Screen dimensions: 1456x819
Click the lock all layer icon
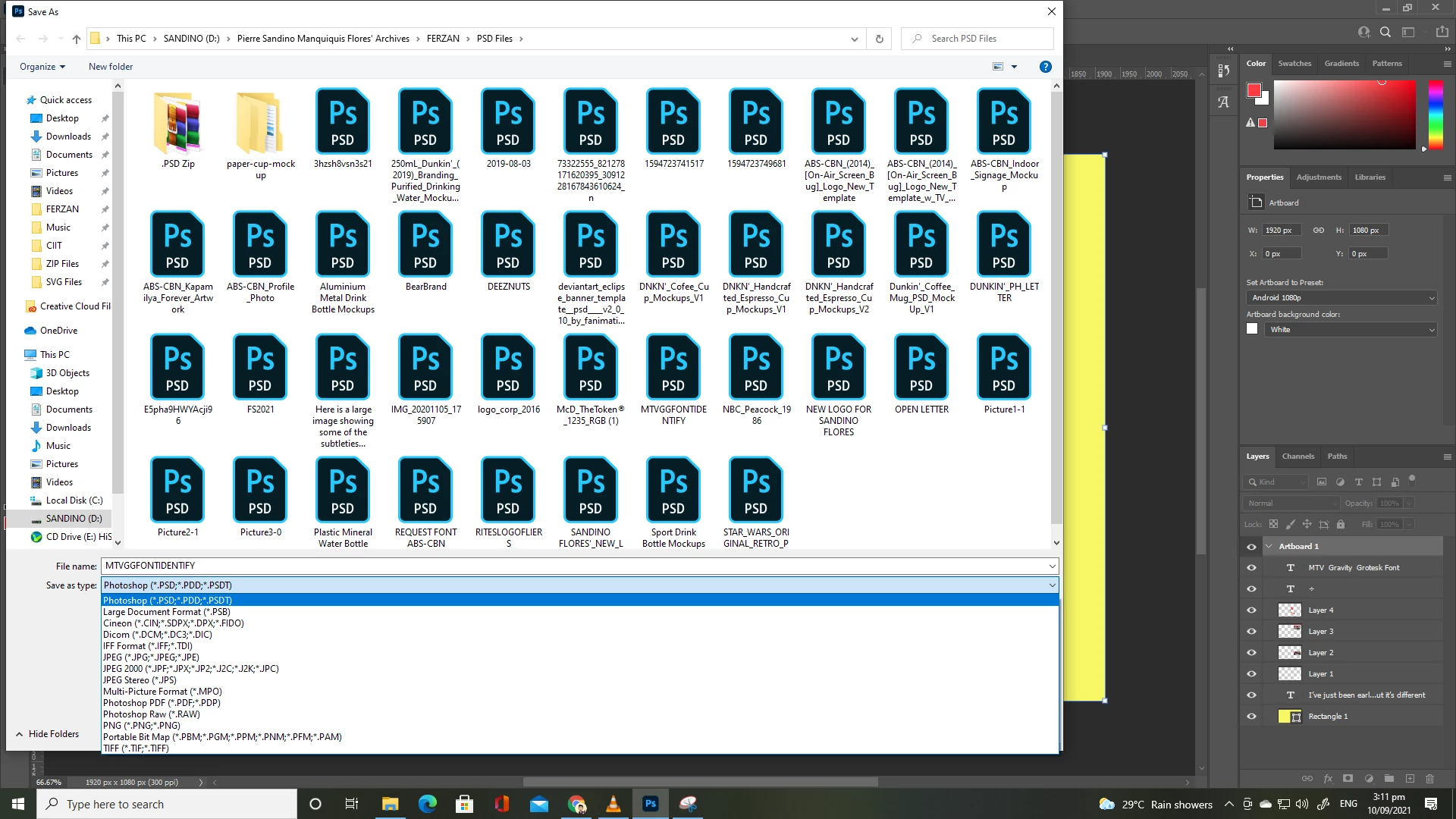(1340, 524)
